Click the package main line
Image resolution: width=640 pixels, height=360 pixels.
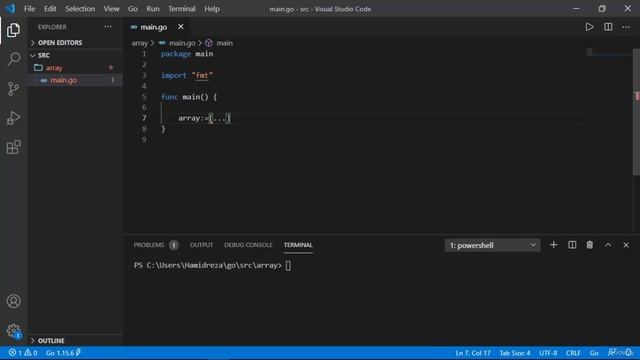coord(187,54)
